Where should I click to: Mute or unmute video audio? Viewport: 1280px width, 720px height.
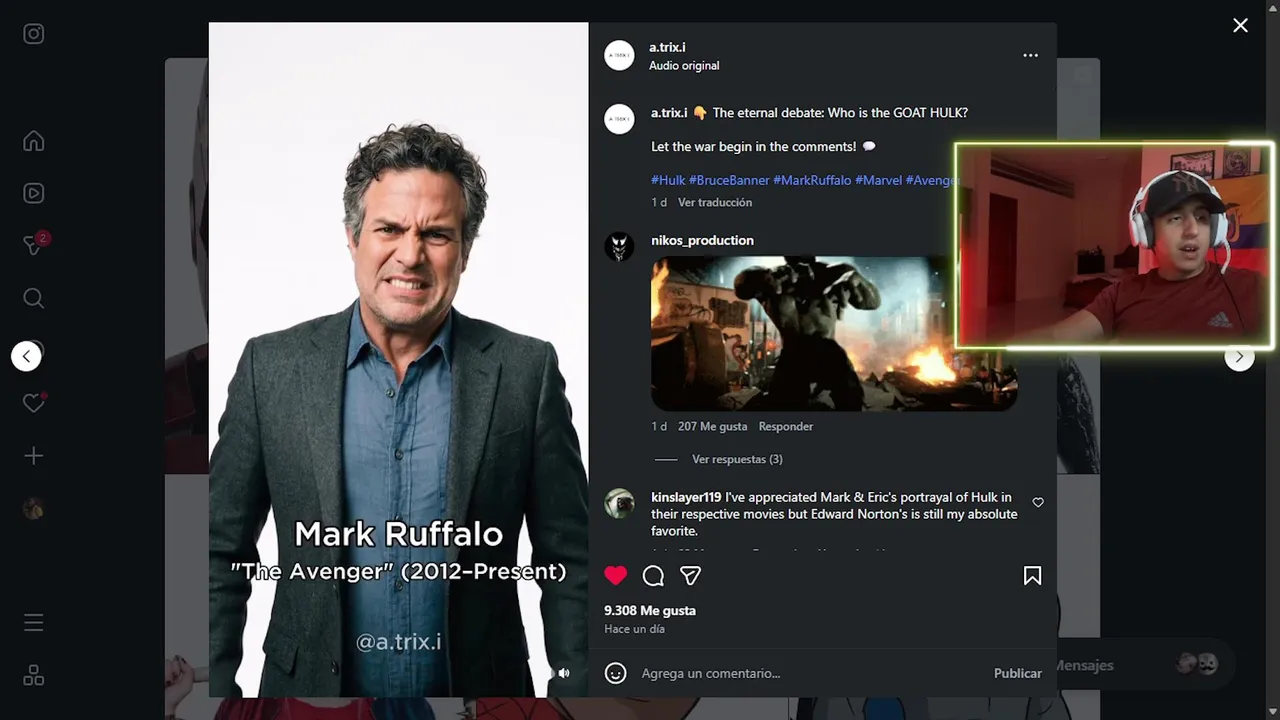point(564,674)
